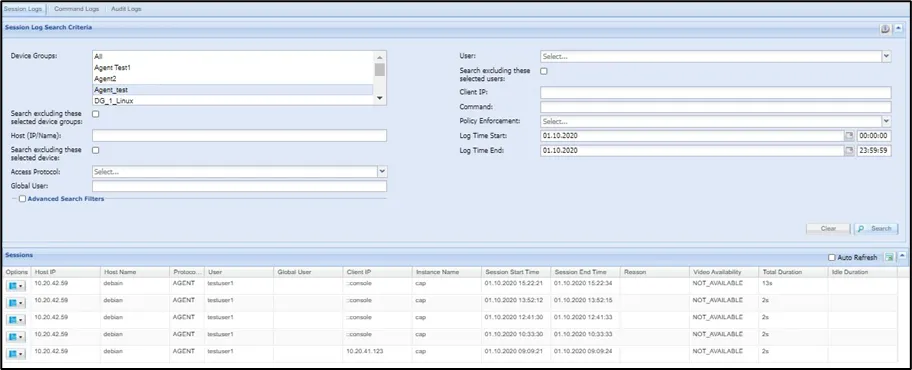Sort by the Session End Time column header
Viewport: 912px width, 370px height.
585,272
